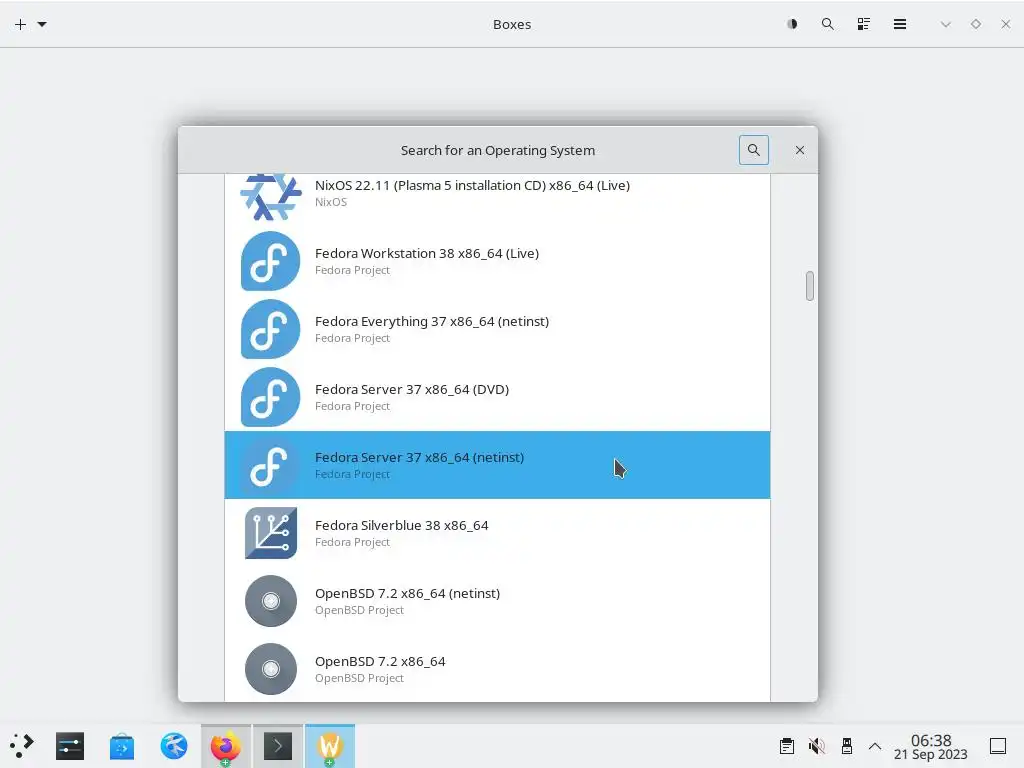This screenshot has height=768, width=1024.
Task: Click Fedora logo beside Server 37 DVD
Action: [x=270, y=397]
